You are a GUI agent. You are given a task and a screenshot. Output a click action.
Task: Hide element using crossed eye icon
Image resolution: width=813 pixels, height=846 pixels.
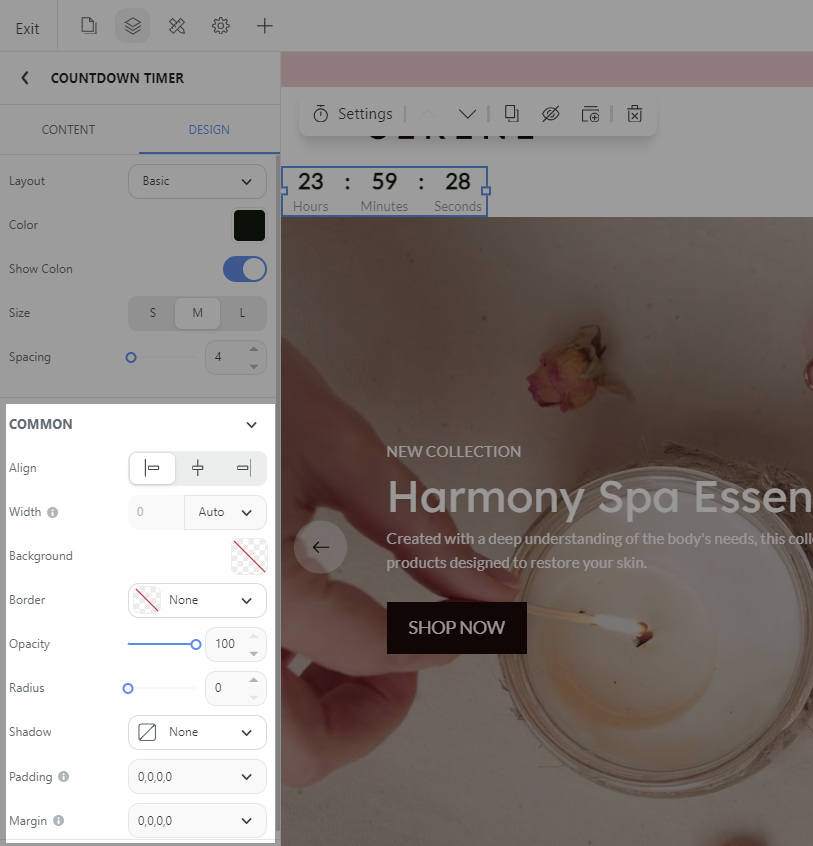550,114
